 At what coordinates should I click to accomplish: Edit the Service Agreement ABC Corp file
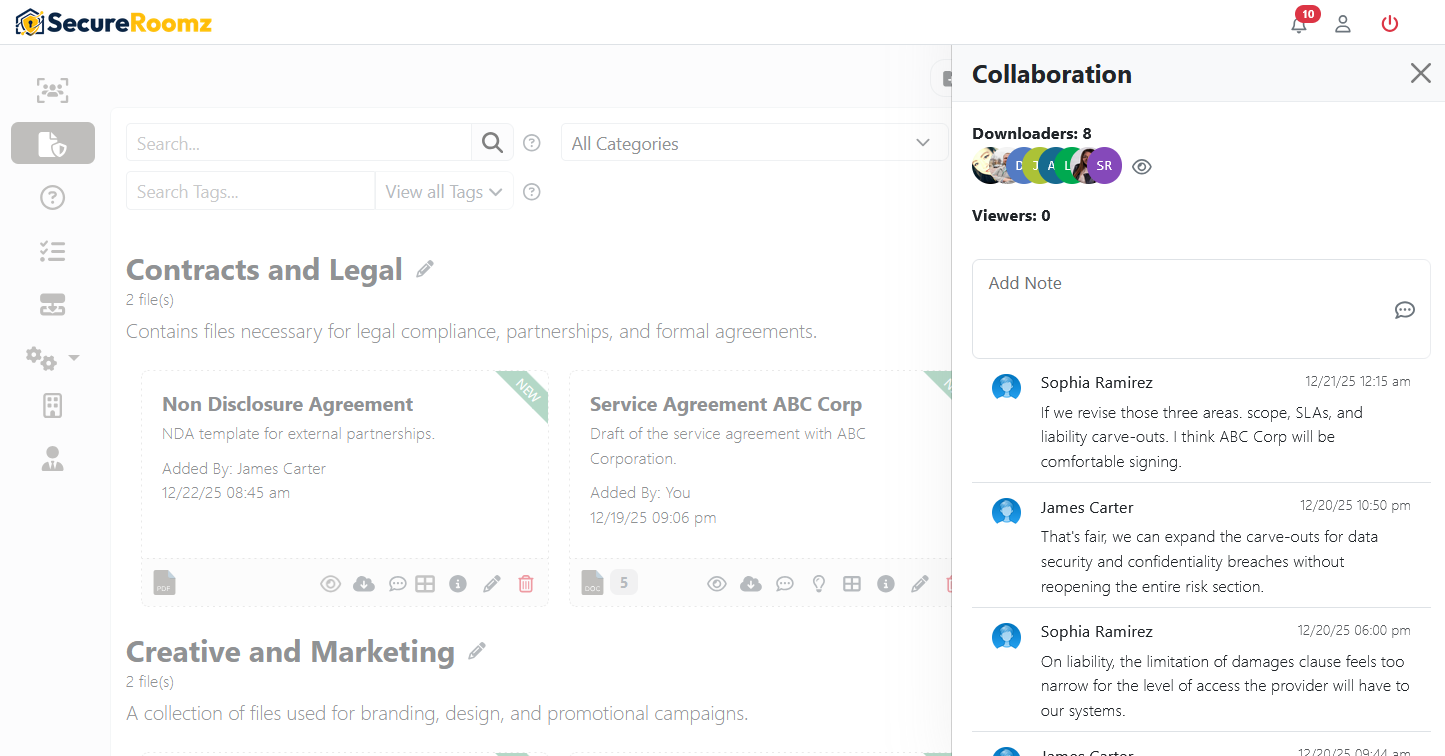pos(919,584)
